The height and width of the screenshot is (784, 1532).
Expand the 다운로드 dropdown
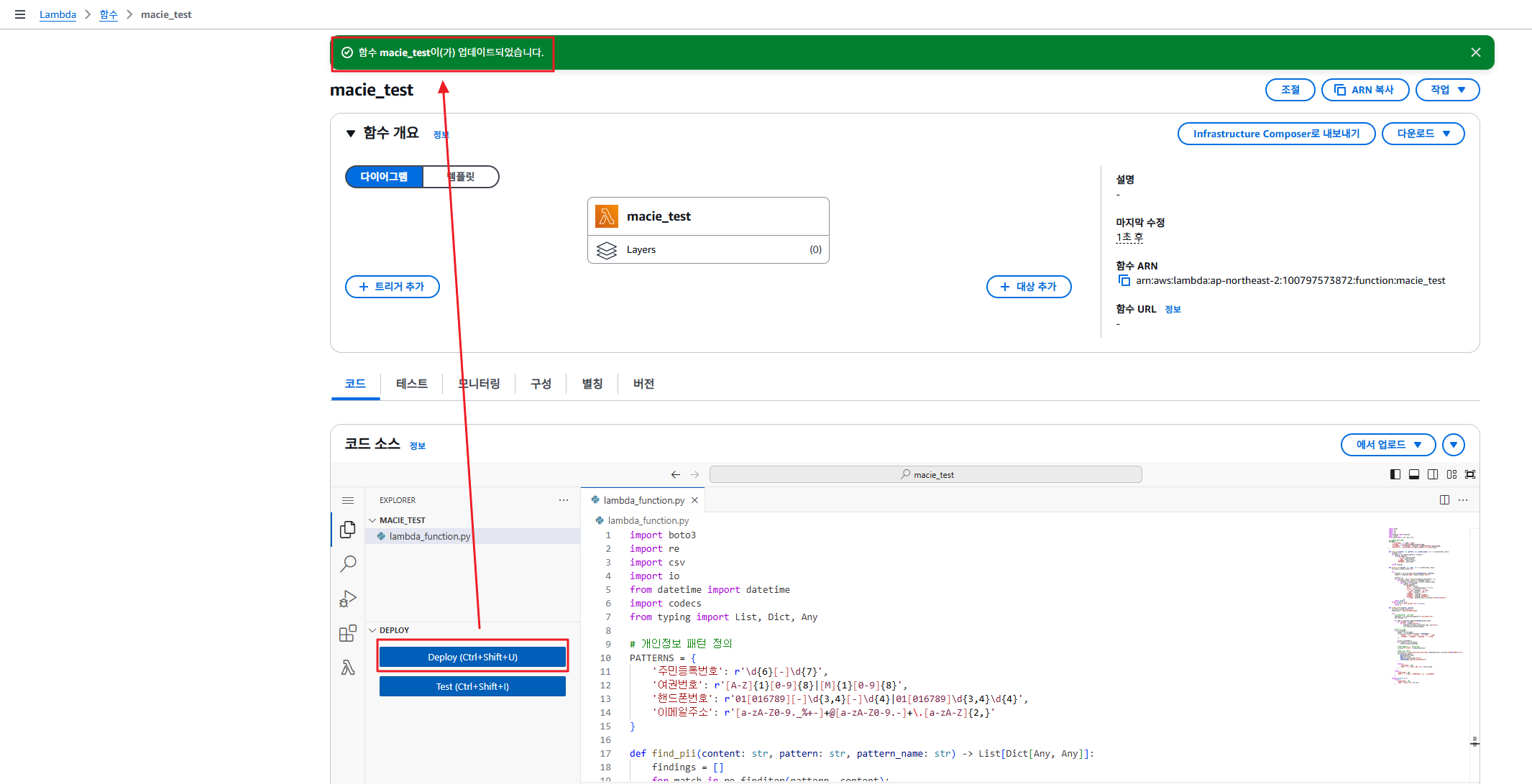pos(1423,134)
